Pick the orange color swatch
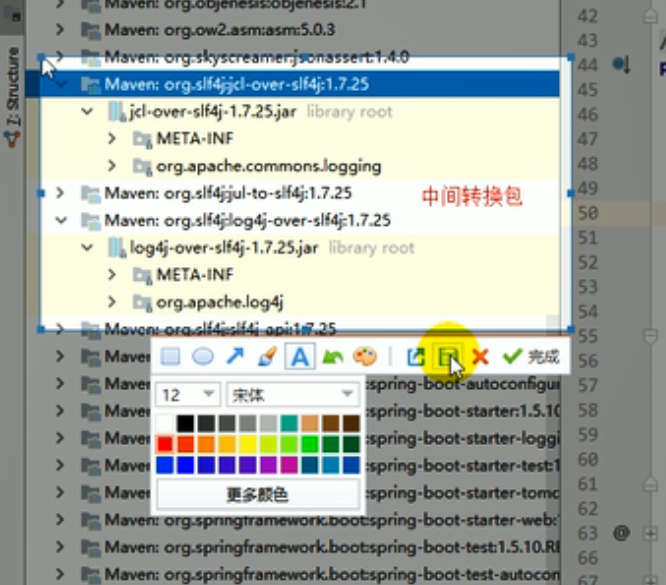Viewport: 666px width, 585px height. click(x=206, y=444)
